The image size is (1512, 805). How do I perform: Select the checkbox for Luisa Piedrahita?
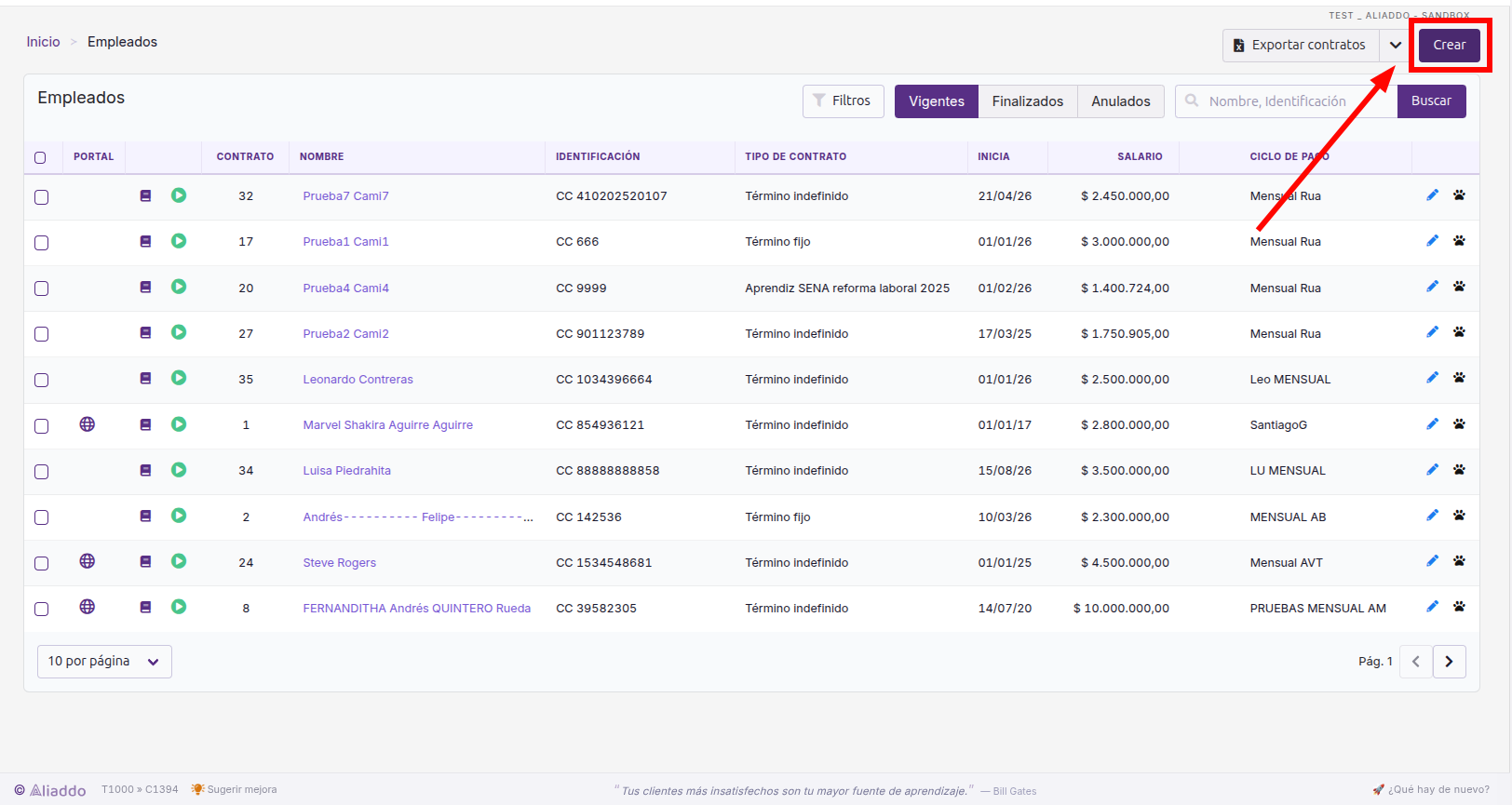[x=41, y=472]
